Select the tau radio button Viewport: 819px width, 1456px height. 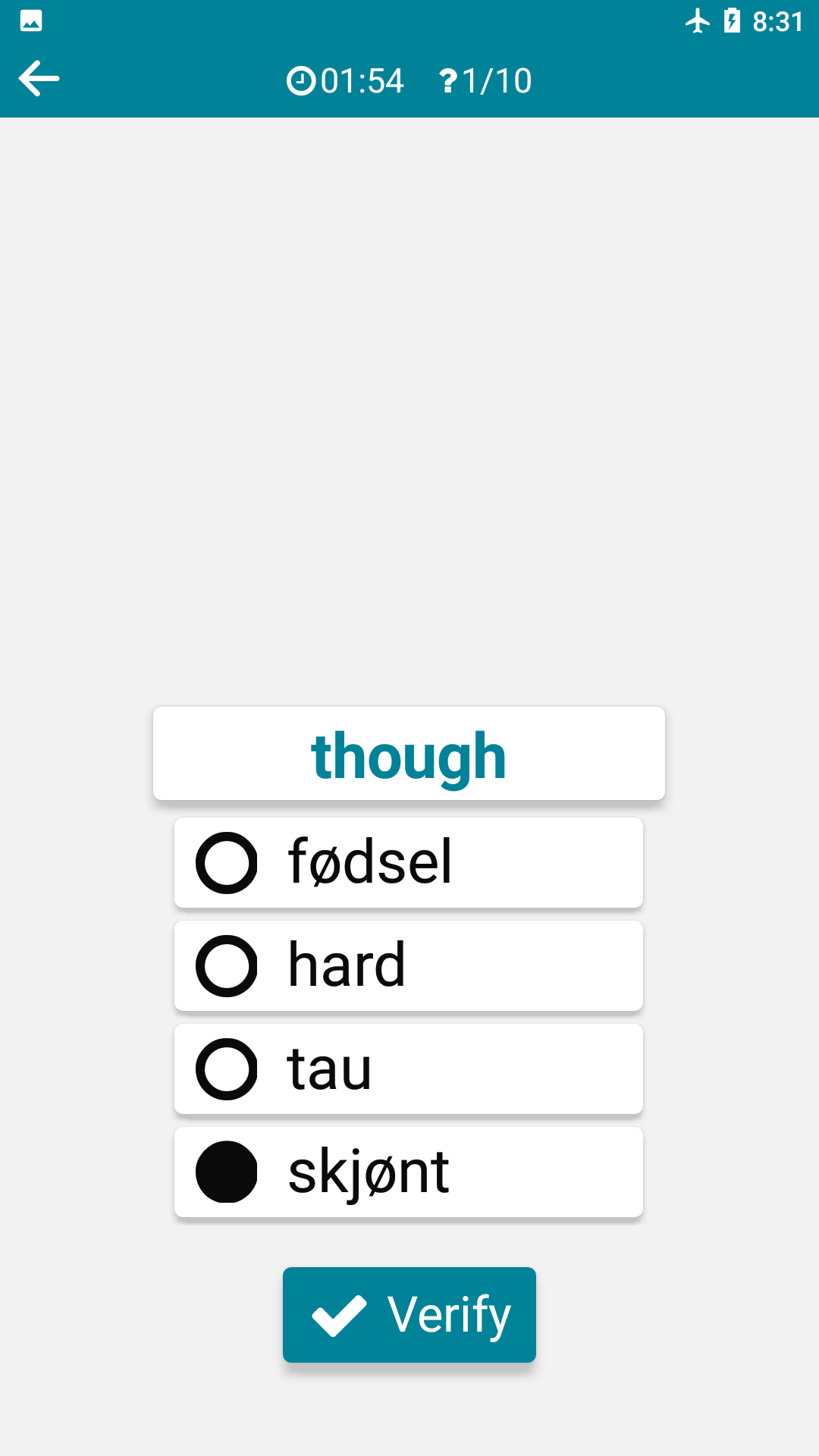(x=227, y=1069)
